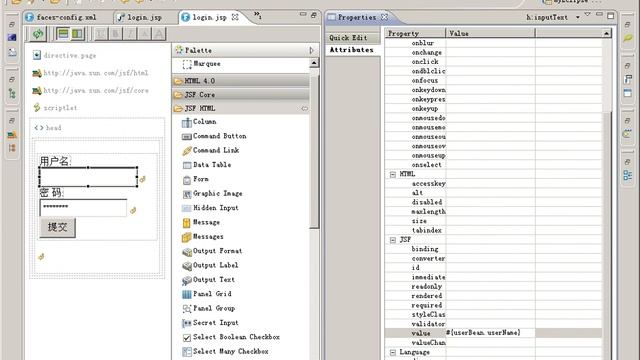This screenshot has width=640, height=360.
Task: Select the onclick property row
Action: [493, 62]
